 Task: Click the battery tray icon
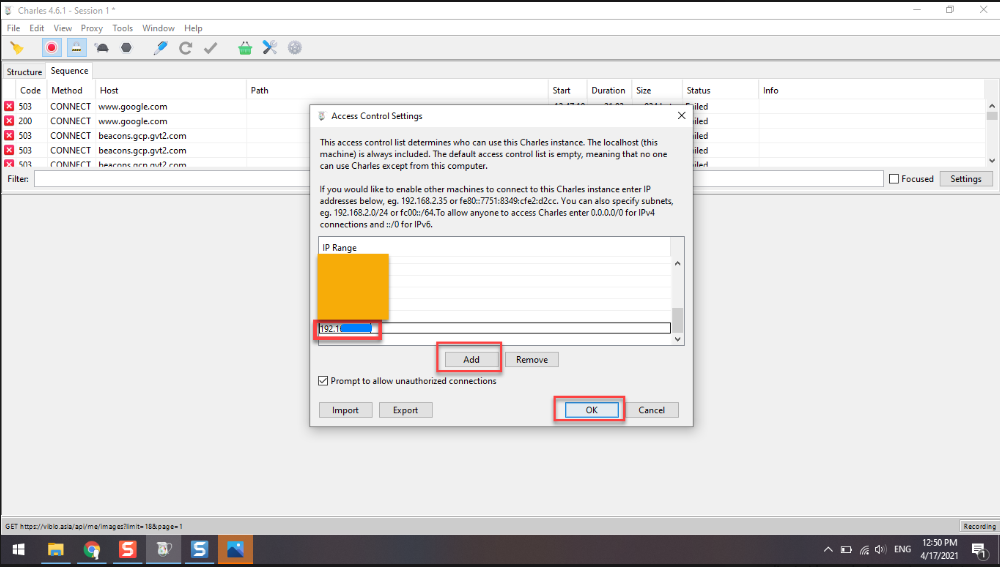846,550
